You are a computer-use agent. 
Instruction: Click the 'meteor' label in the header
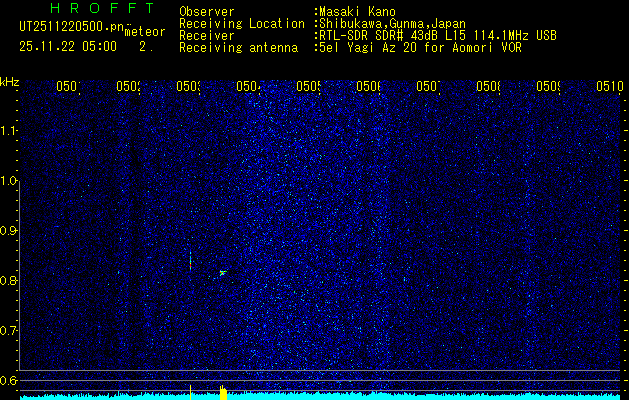tap(145, 32)
